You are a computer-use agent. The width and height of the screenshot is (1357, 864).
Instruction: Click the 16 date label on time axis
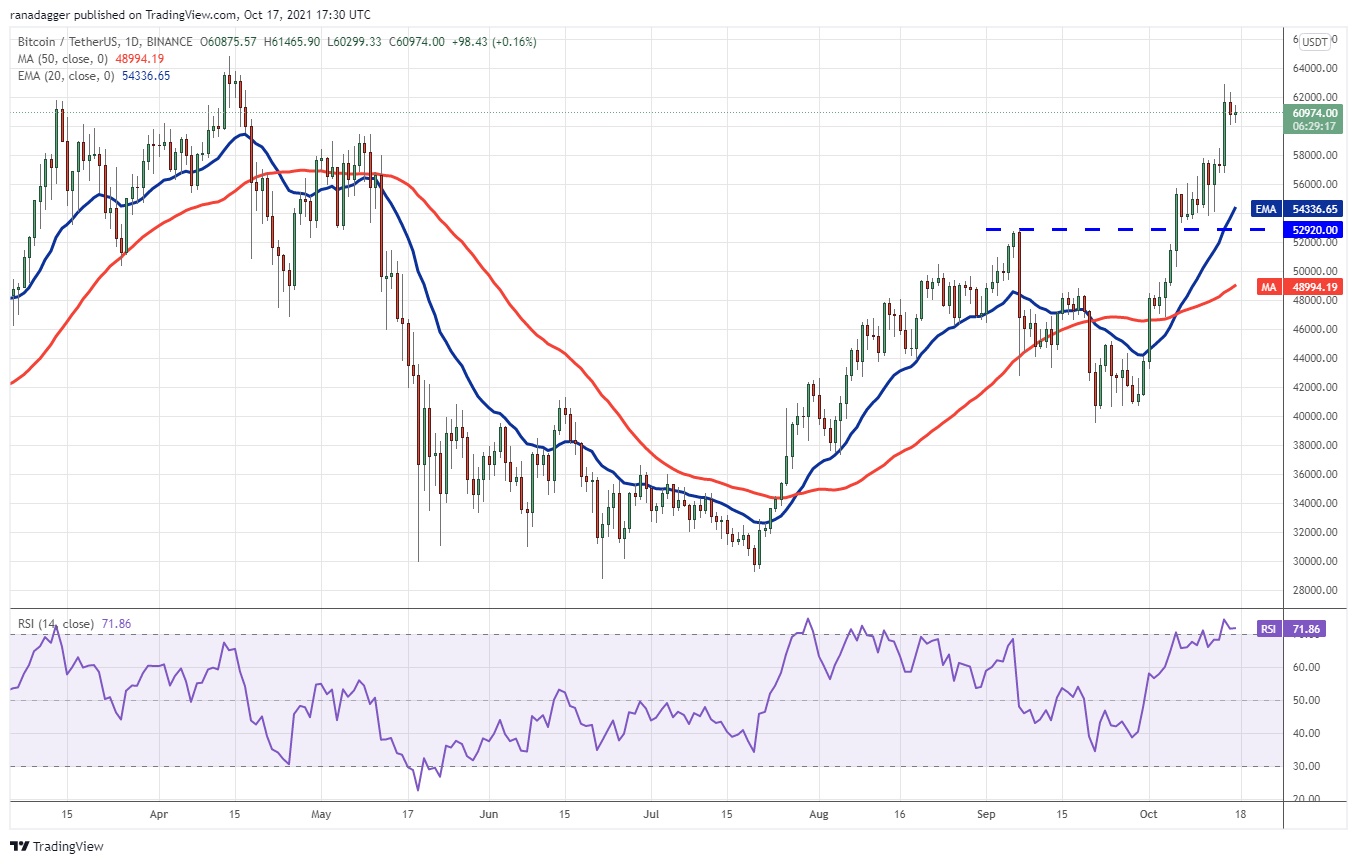click(x=899, y=815)
